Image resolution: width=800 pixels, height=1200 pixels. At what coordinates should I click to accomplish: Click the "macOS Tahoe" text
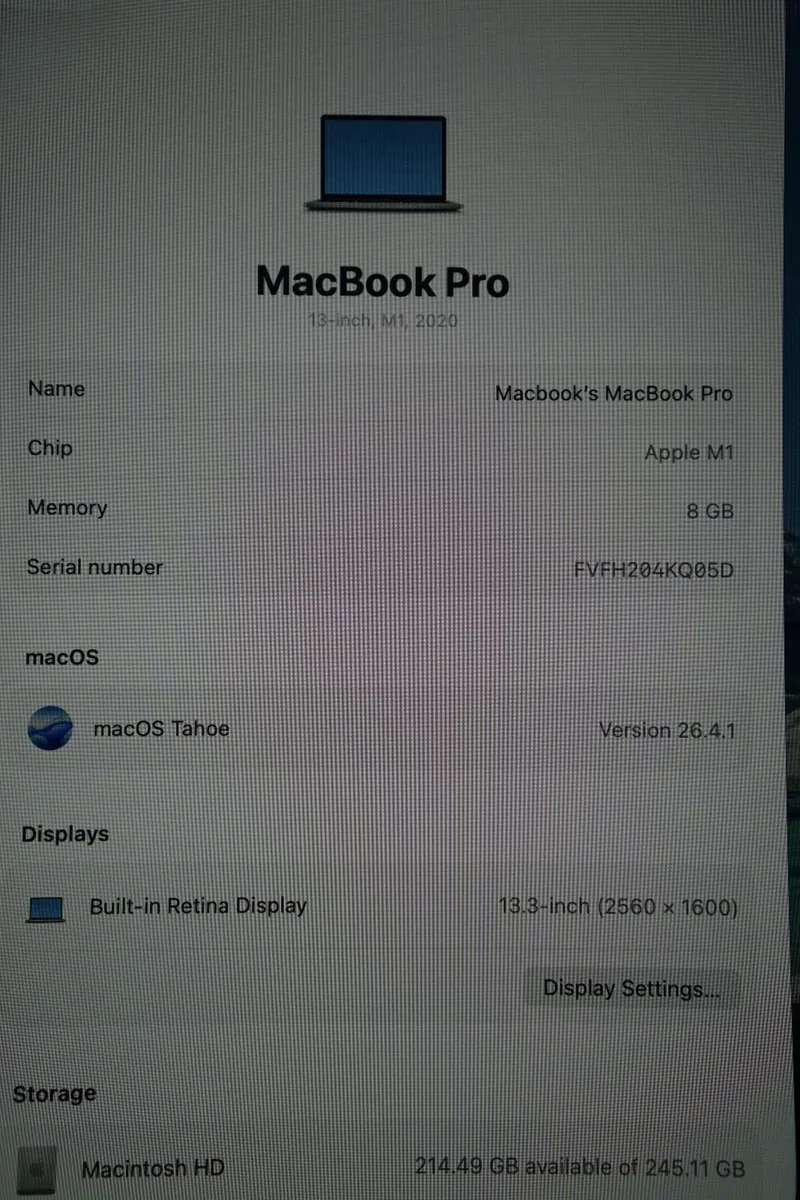pyautogui.click(x=161, y=728)
